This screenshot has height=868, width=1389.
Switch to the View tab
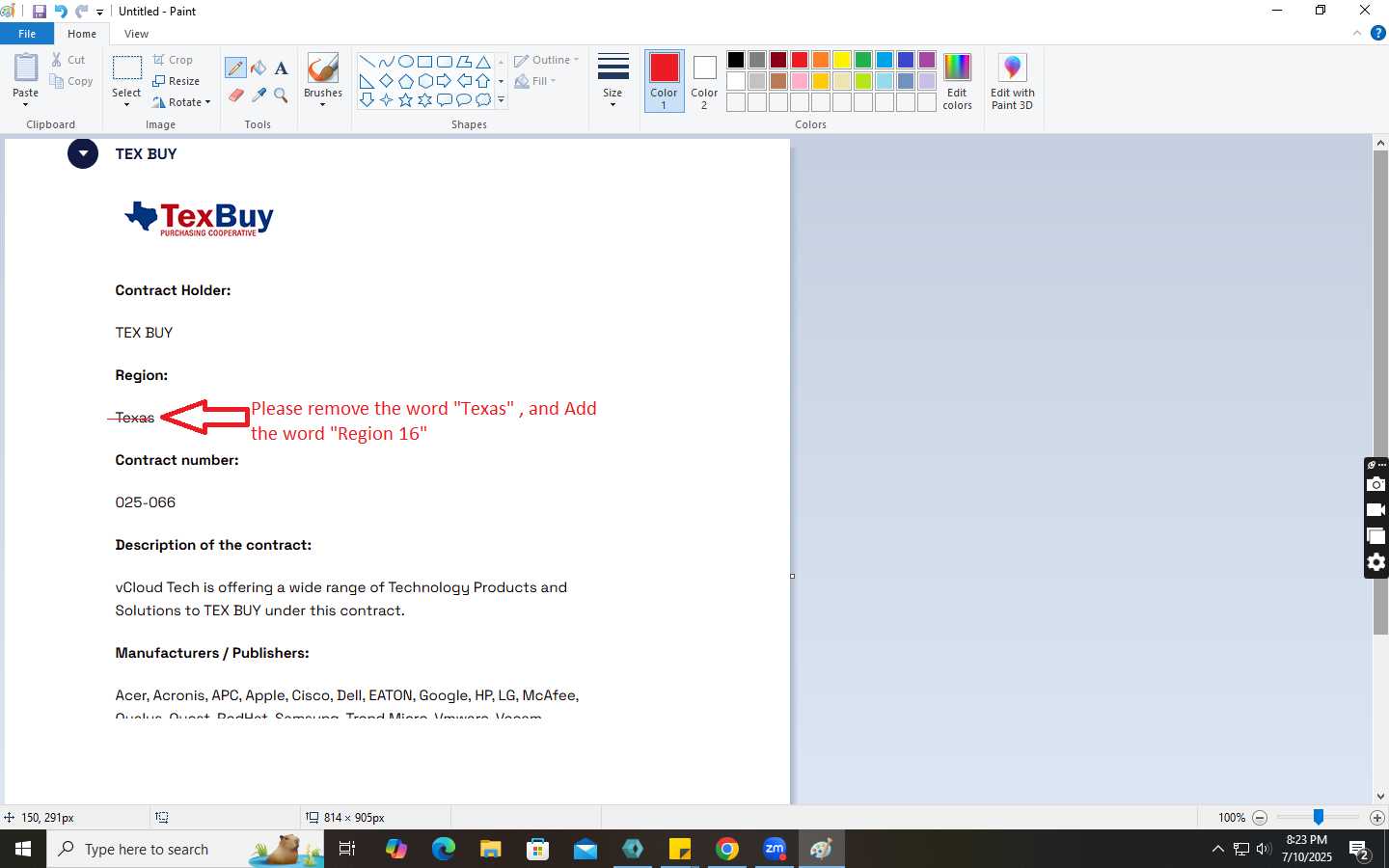136,34
